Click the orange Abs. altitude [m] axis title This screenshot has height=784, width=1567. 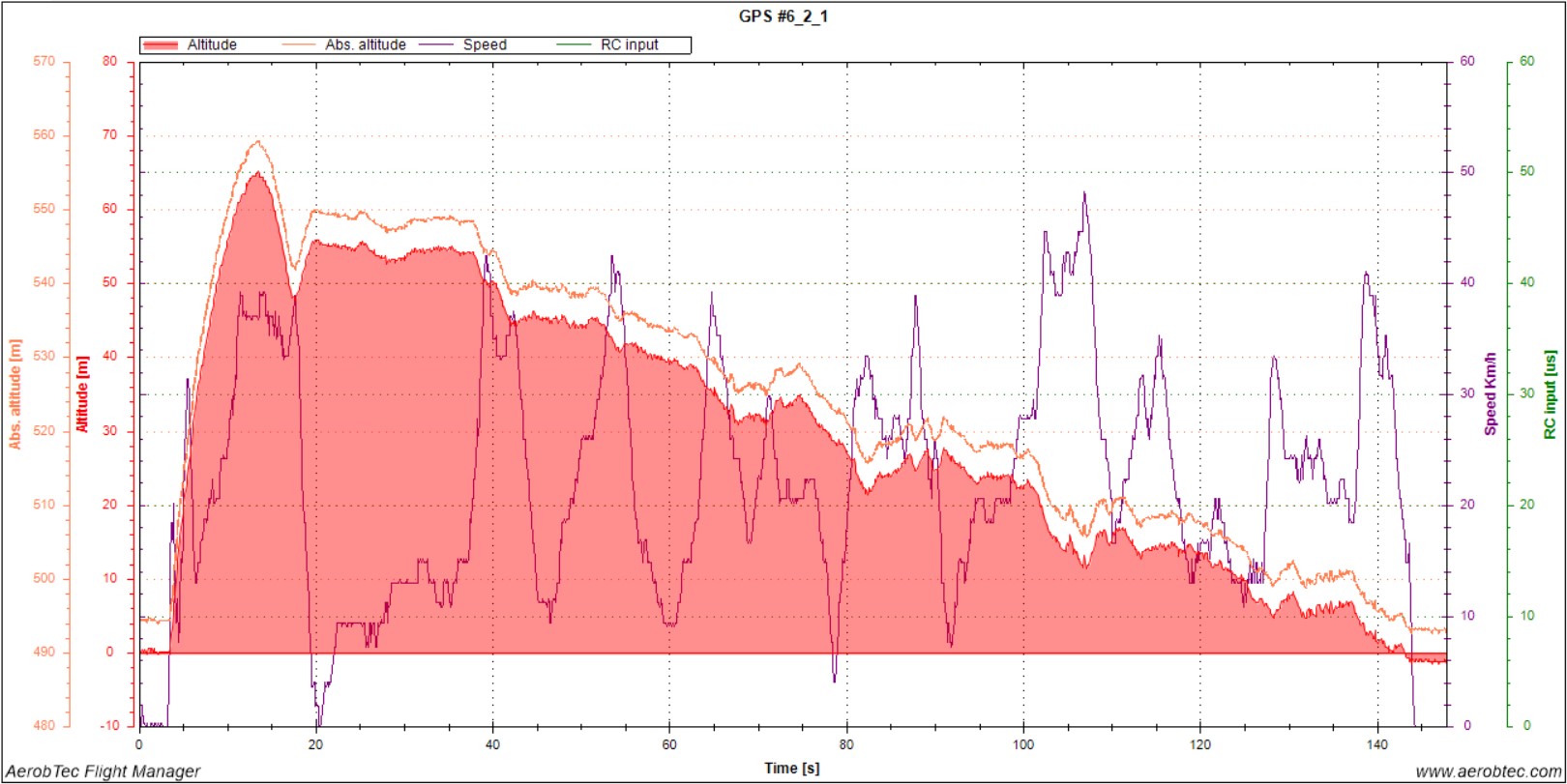click(15, 394)
